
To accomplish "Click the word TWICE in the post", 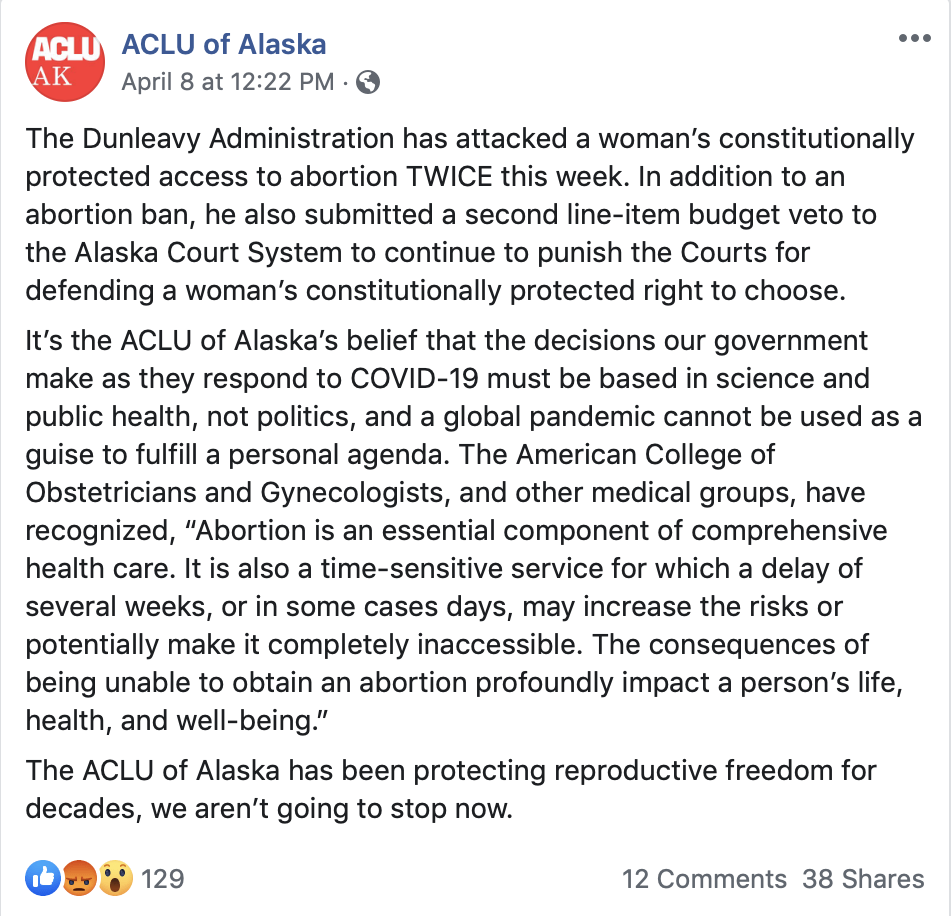I will [449, 177].
